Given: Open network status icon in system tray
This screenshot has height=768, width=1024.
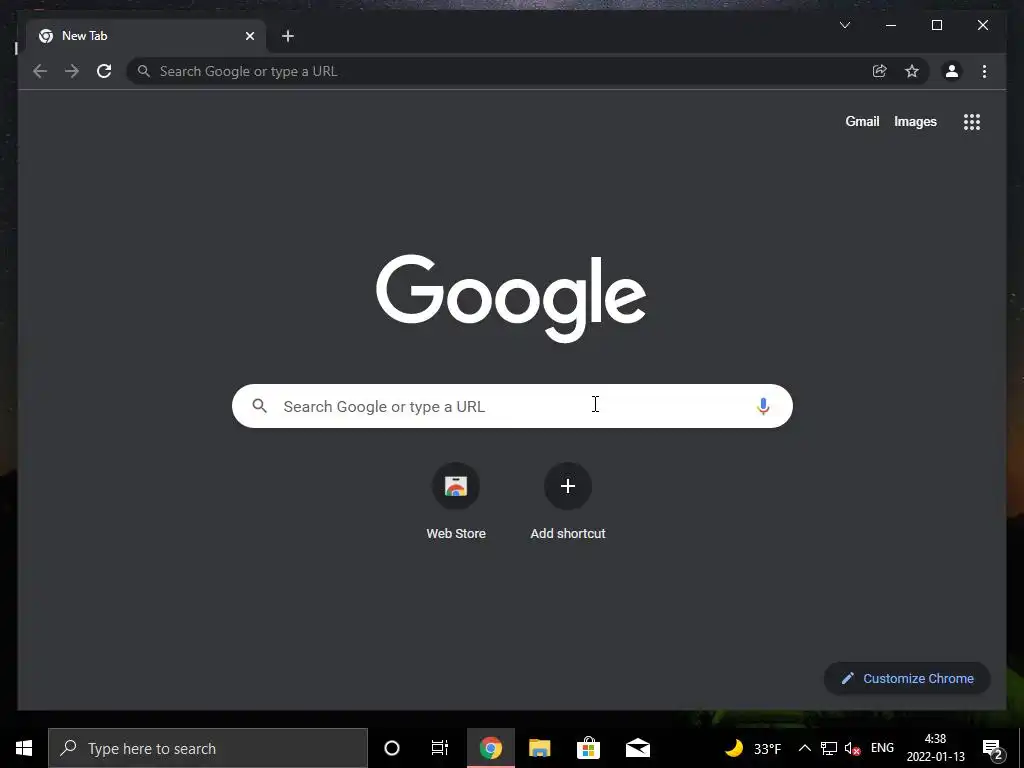Looking at the screenshot, I should [829, 748].
